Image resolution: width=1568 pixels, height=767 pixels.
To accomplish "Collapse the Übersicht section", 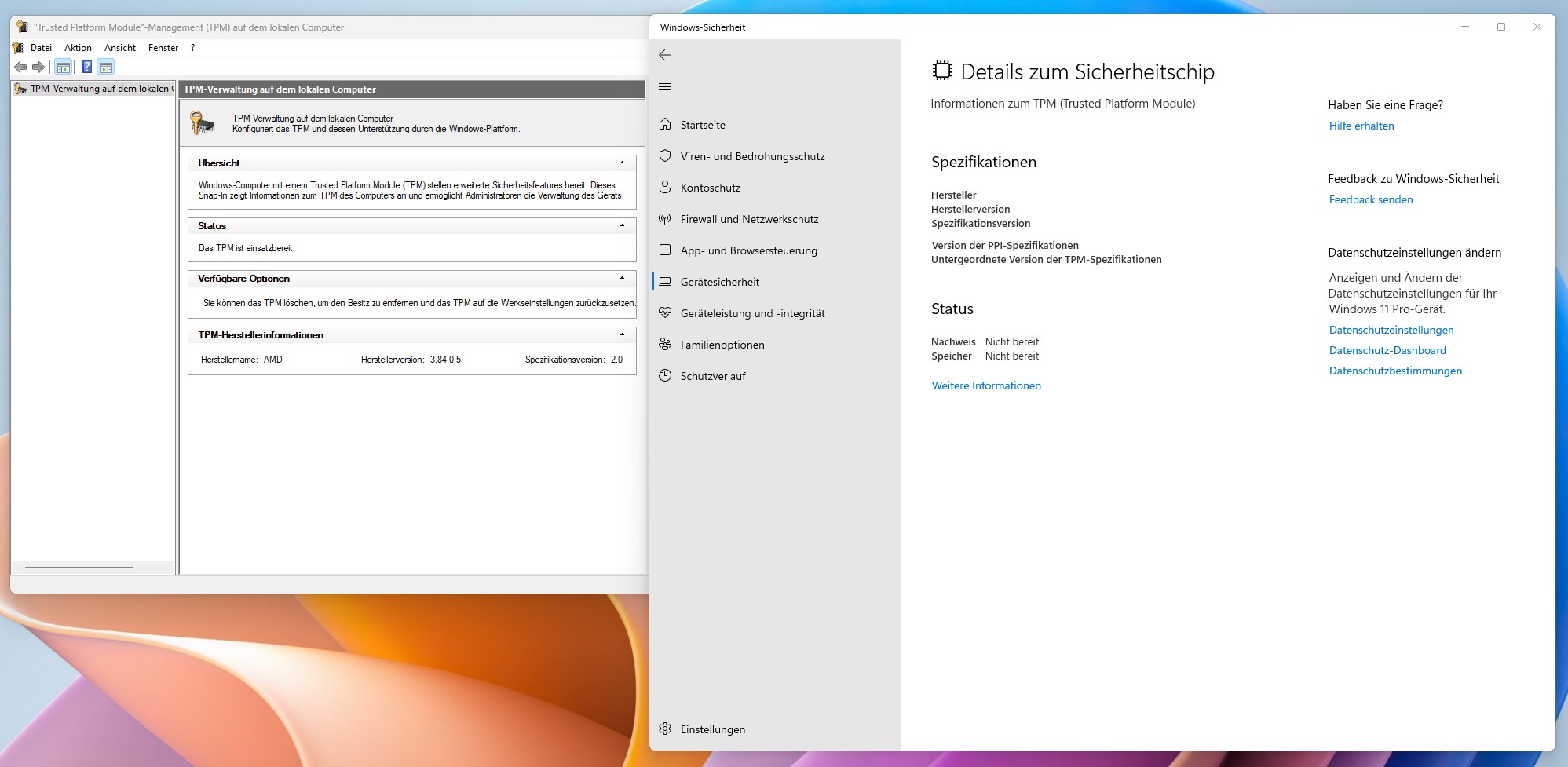I will click(622, 163).
